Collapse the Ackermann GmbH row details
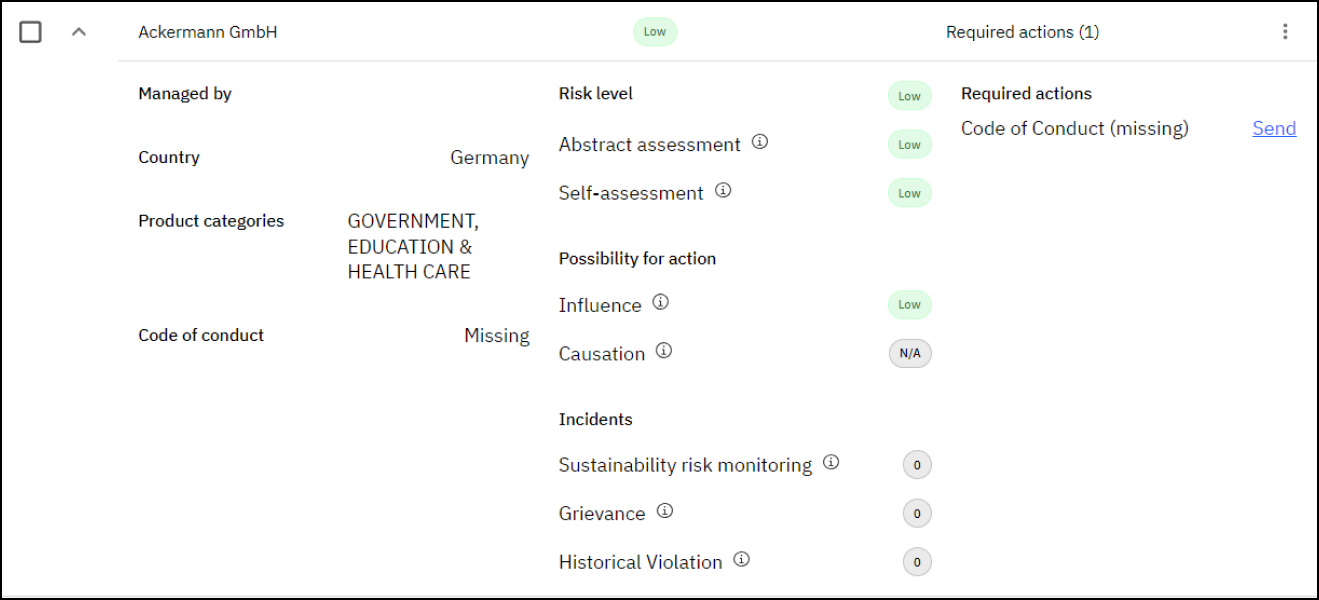1319x600 pixels. click(x=79, y=32)
